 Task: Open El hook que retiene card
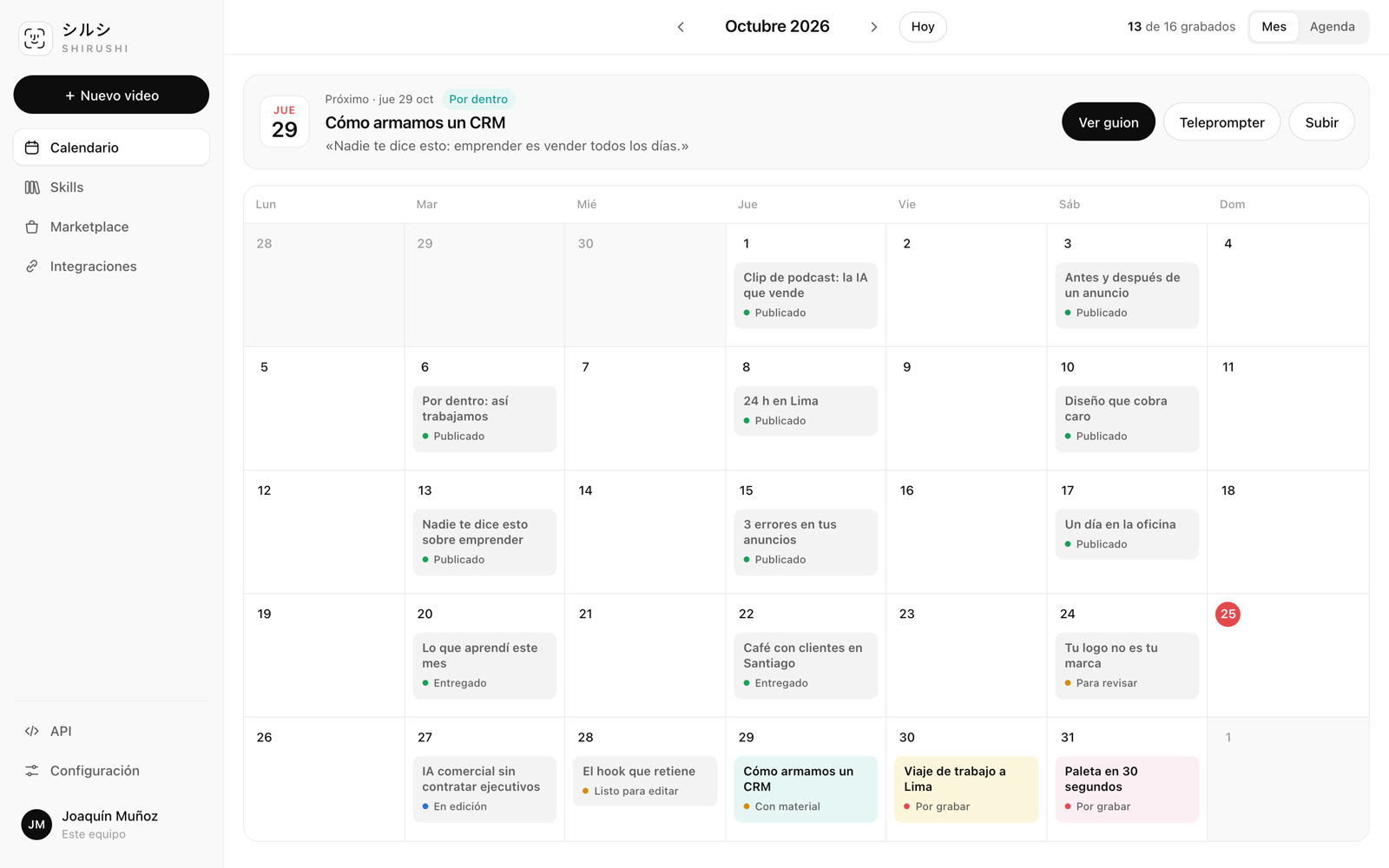pyautogui.click(x=645, y=781)
